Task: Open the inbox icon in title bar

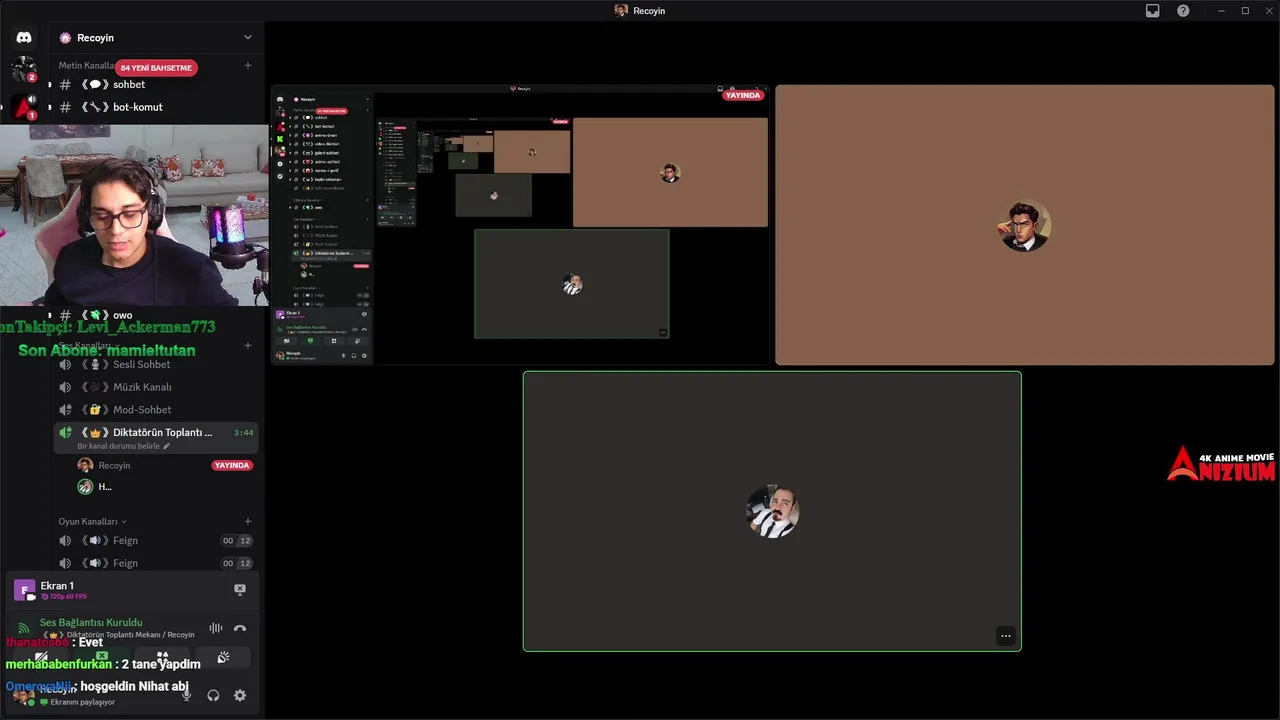Action: tap(1153, 10)
